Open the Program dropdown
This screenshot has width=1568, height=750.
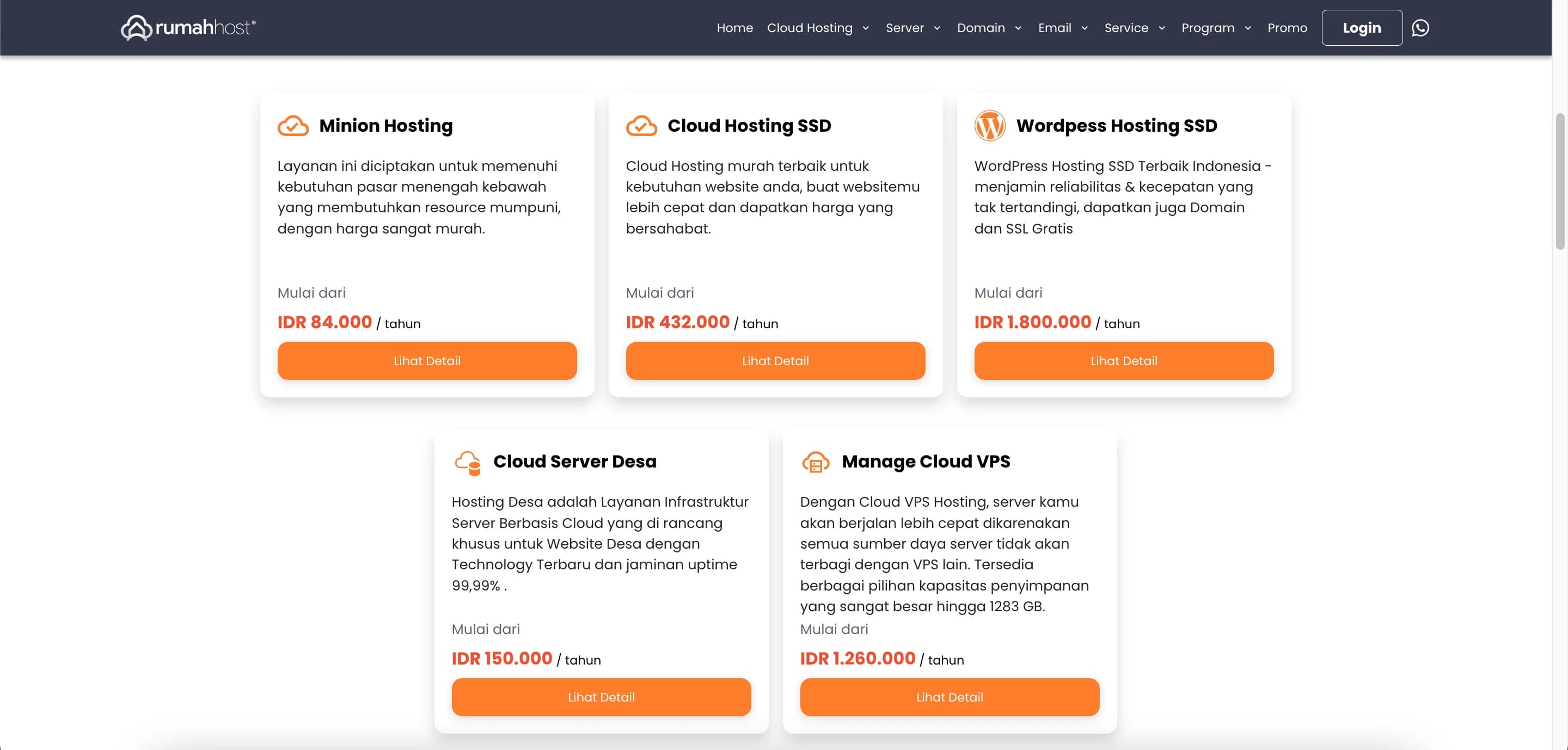1215,27
